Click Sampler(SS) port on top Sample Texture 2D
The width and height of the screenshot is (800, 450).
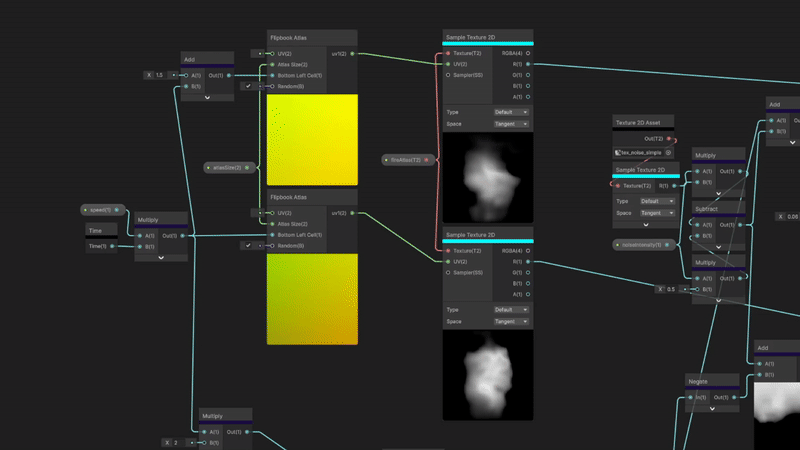tap(447, 75)
